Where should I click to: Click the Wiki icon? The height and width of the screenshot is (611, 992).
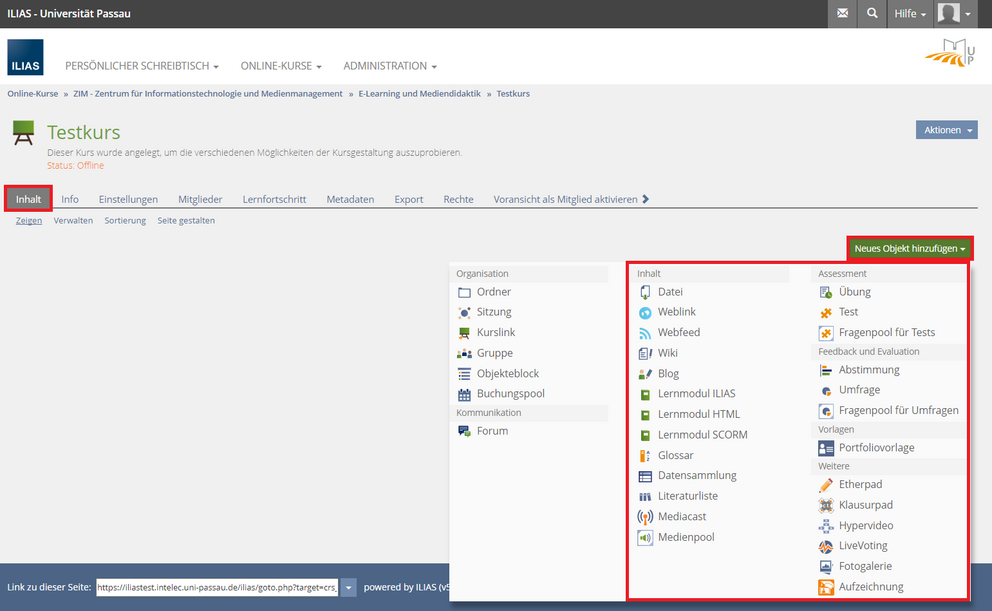click(645, 354)
